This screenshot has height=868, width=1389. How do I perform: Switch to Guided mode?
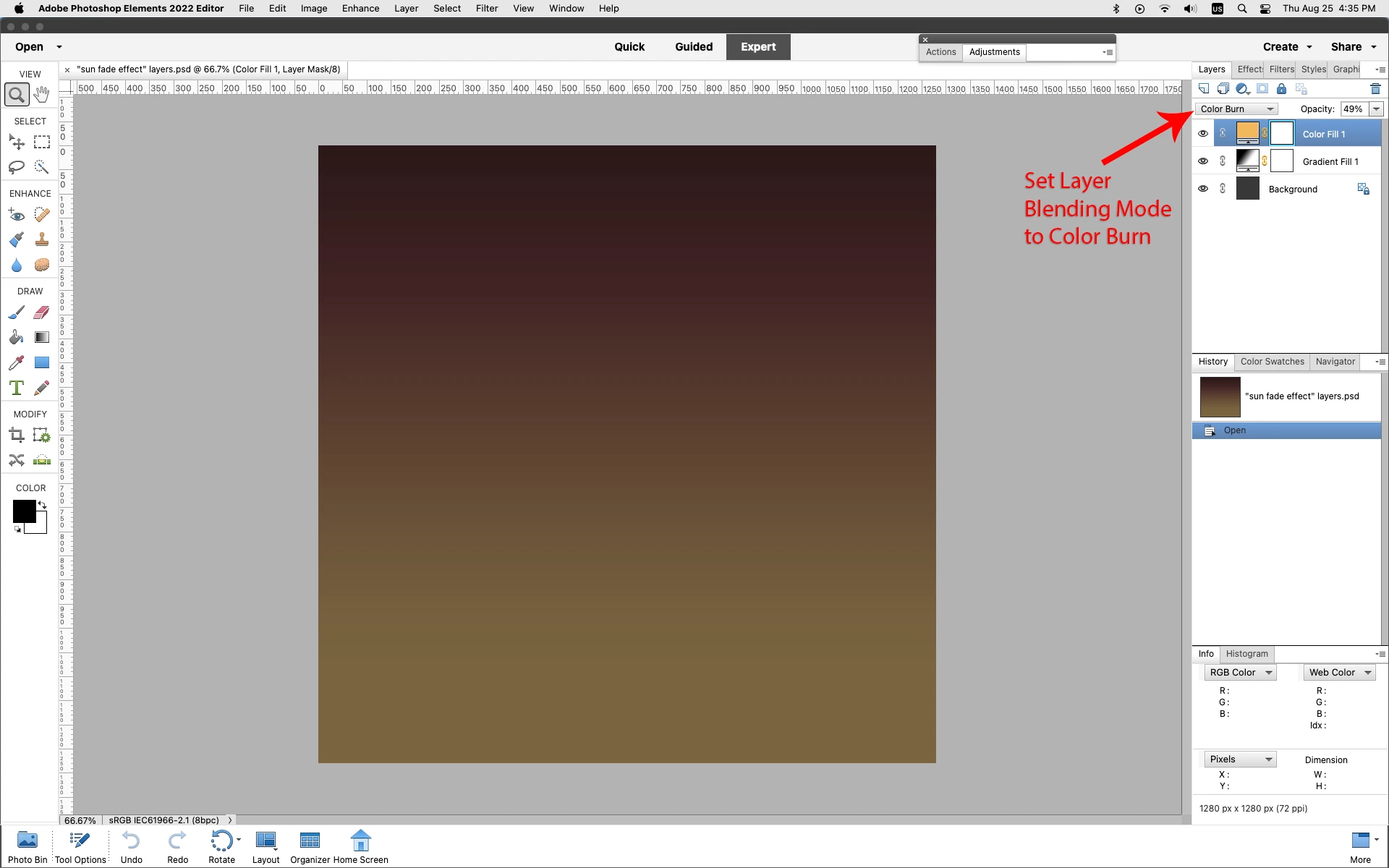693,47
